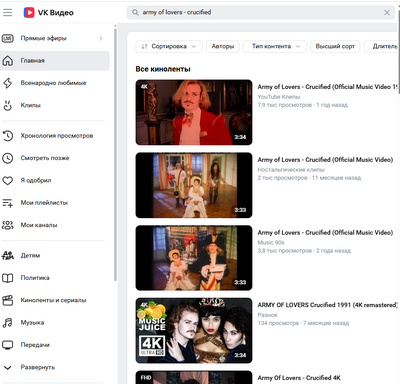The width and height of the screenshot is (400, 384).
Task: Toggle the Высший сорт filter
Action: (335, 46)
